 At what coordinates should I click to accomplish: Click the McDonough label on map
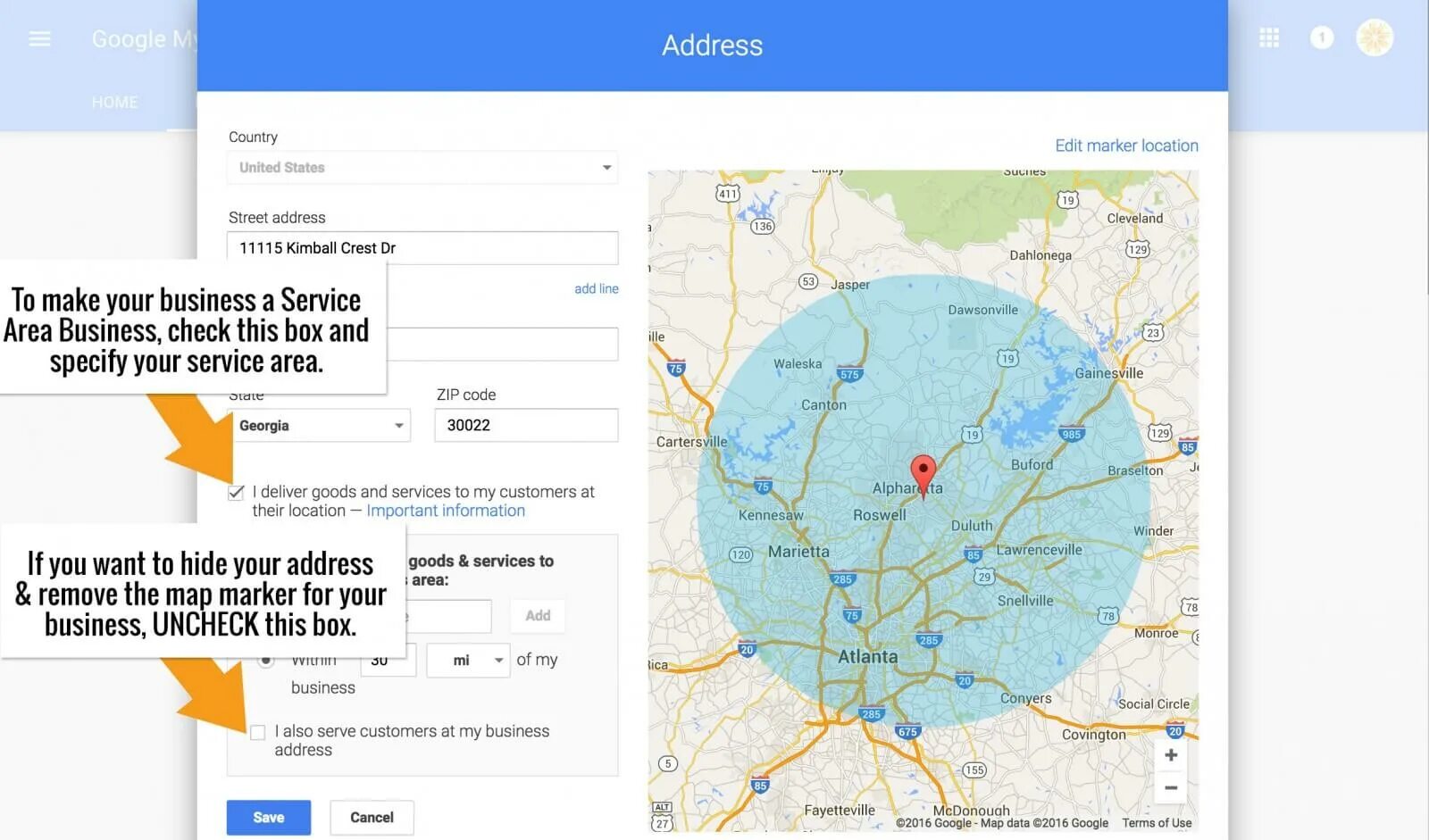(971, 811)
